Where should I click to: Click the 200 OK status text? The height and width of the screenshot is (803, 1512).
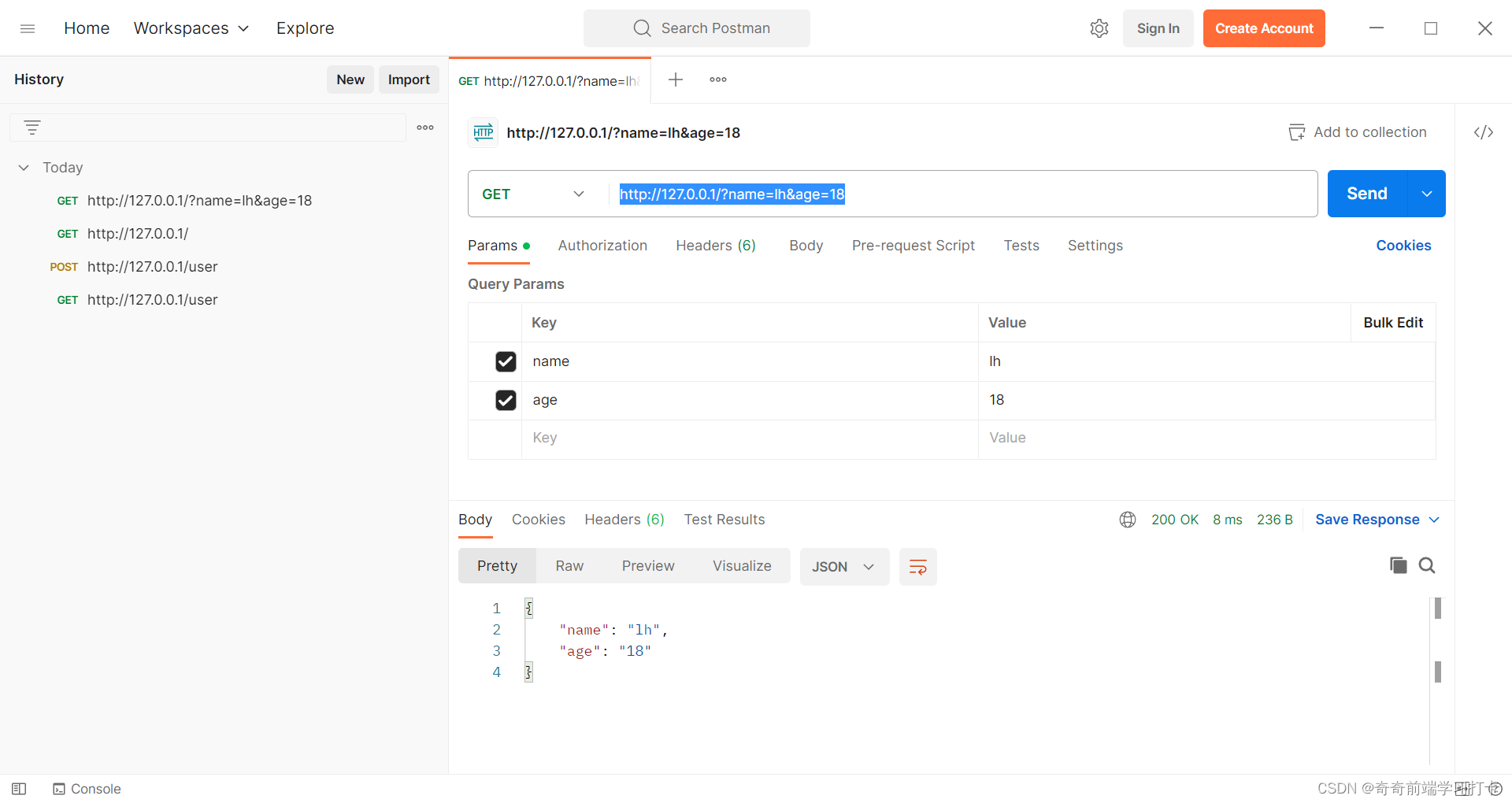pyautogui.click(x=1175, y=520)
